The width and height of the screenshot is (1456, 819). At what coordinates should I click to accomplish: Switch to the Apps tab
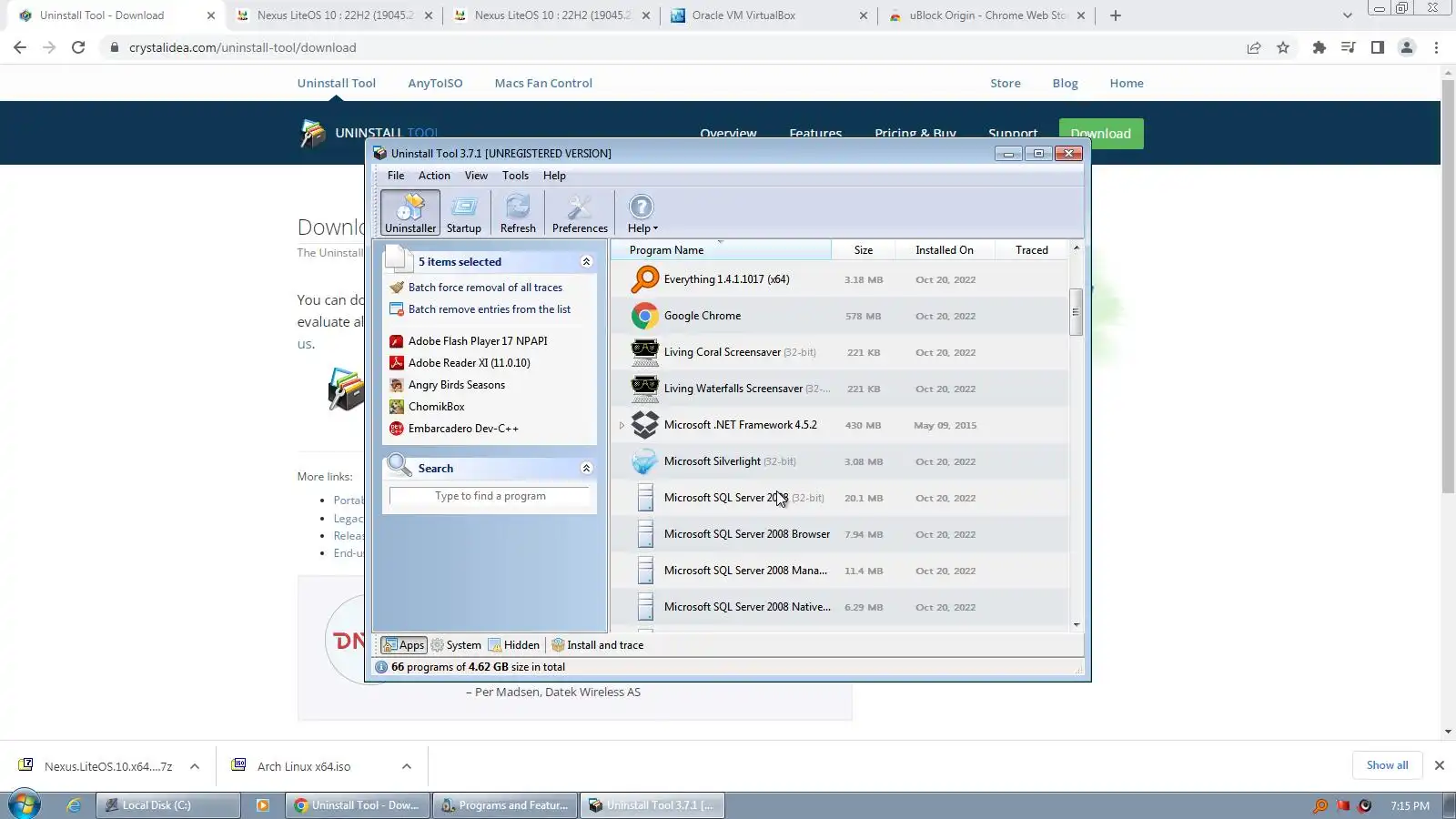pyautogui.click(x=403, y=645)
